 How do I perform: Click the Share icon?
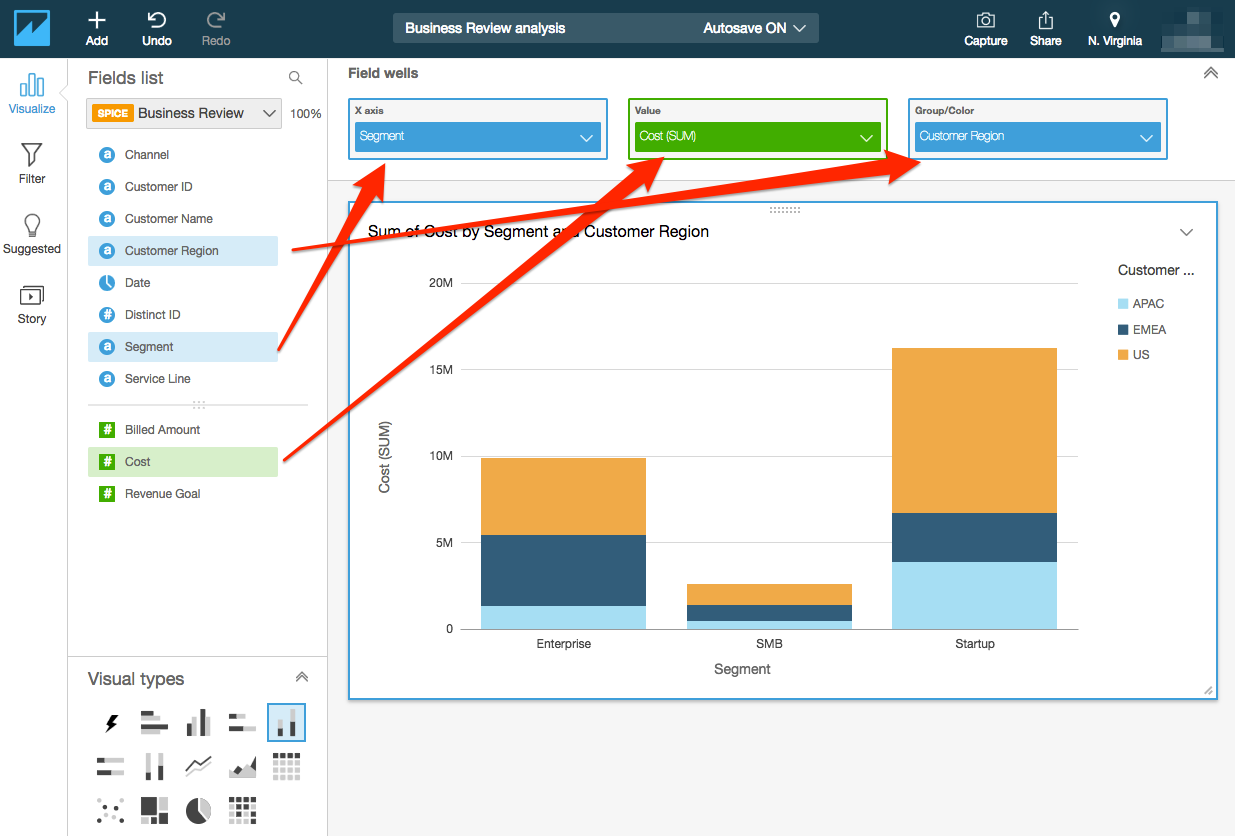click(1045, 28)
